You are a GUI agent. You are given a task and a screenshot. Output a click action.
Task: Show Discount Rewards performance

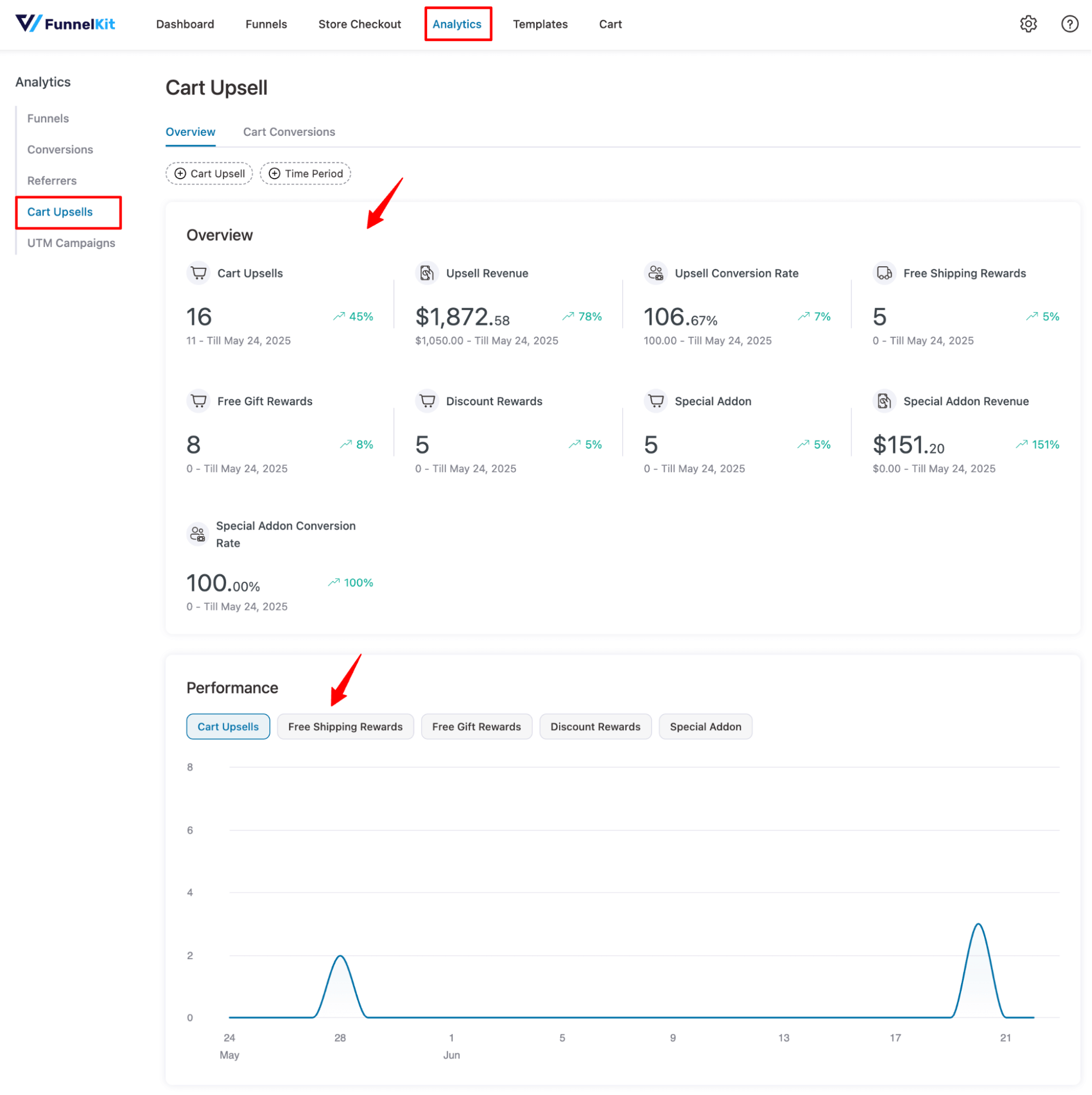[x=595, y=726]
